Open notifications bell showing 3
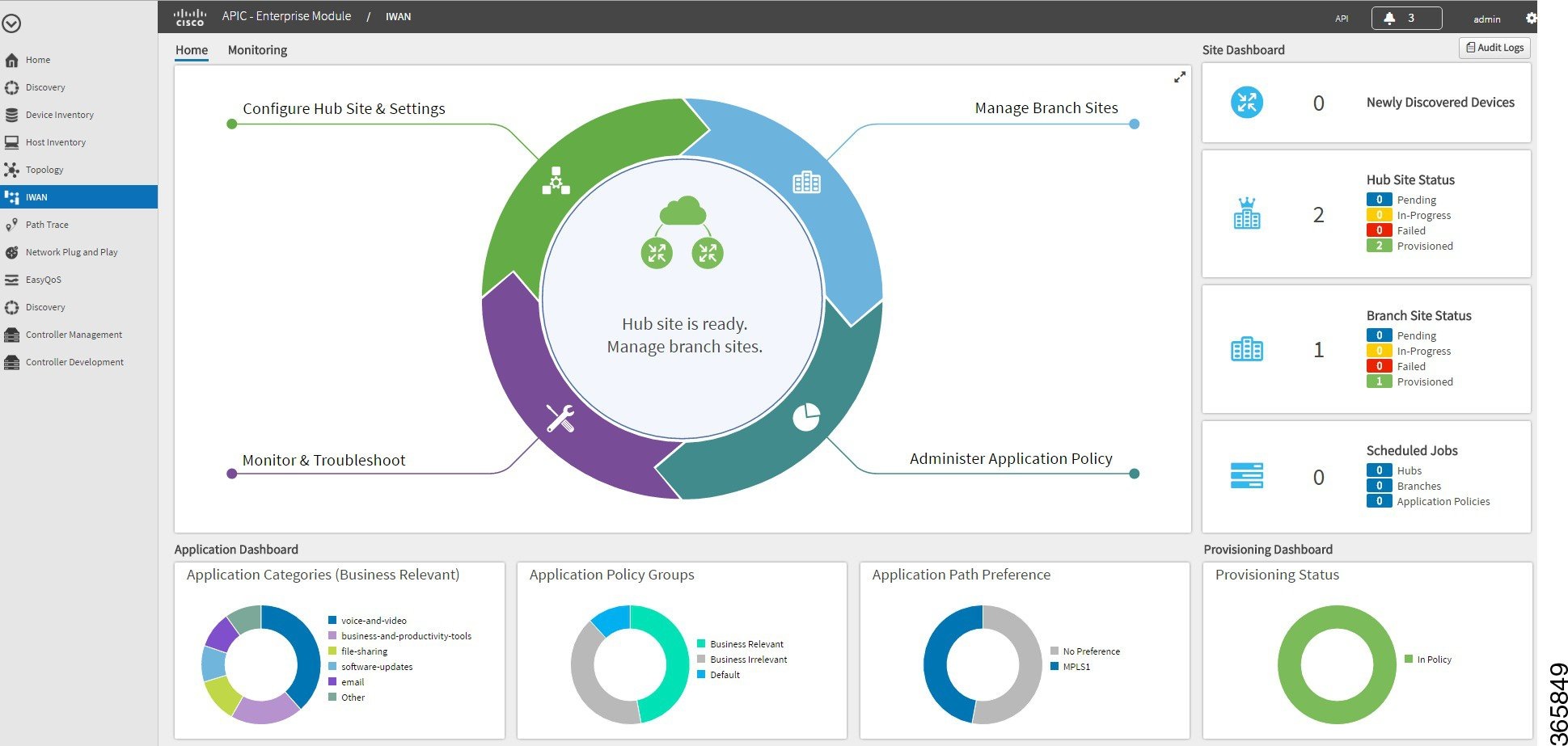Viewport: 1568px width, 746px height. point(1406,18)
